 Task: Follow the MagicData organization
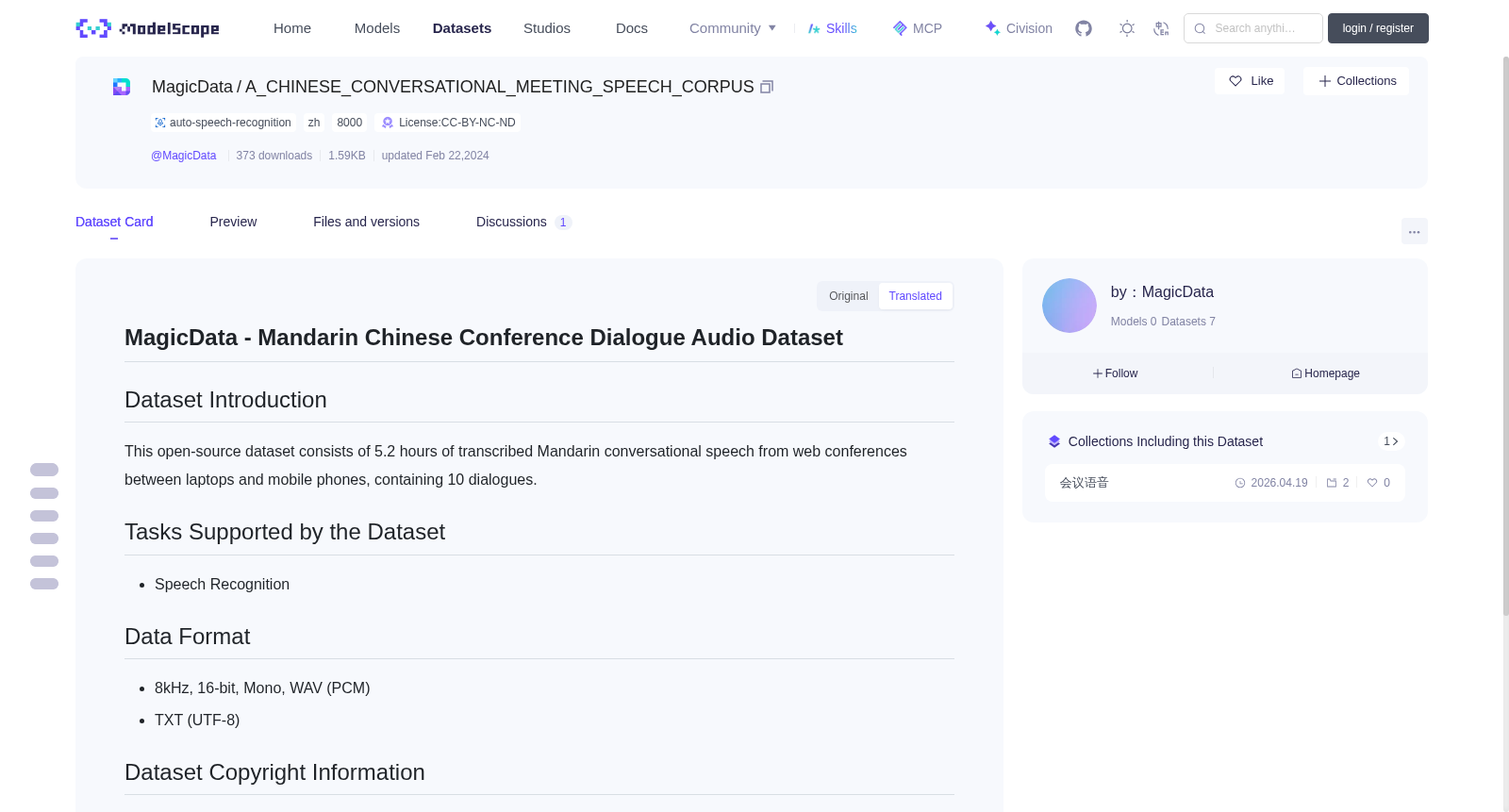1116,373
